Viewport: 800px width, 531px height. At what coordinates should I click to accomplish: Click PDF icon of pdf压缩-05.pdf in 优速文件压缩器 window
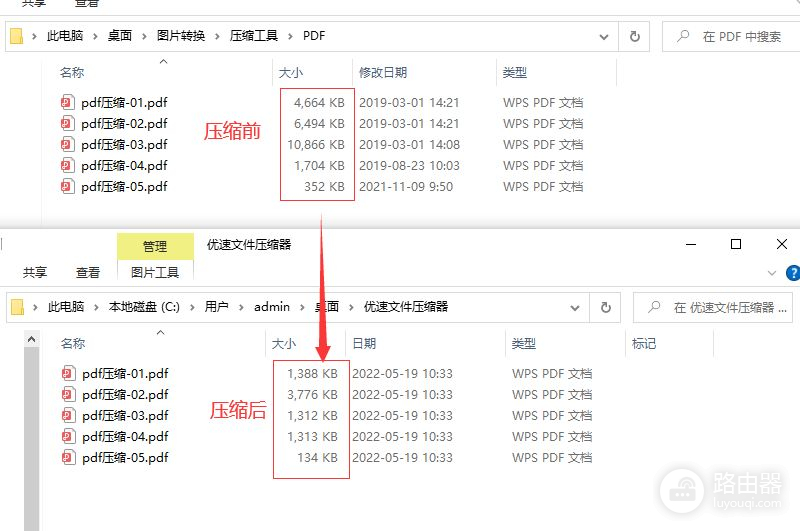(x=69, y=457)
